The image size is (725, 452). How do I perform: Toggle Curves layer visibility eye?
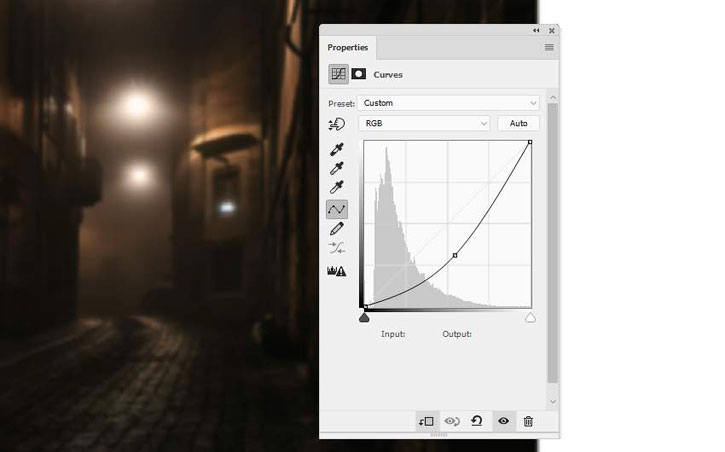click(504, 421)
